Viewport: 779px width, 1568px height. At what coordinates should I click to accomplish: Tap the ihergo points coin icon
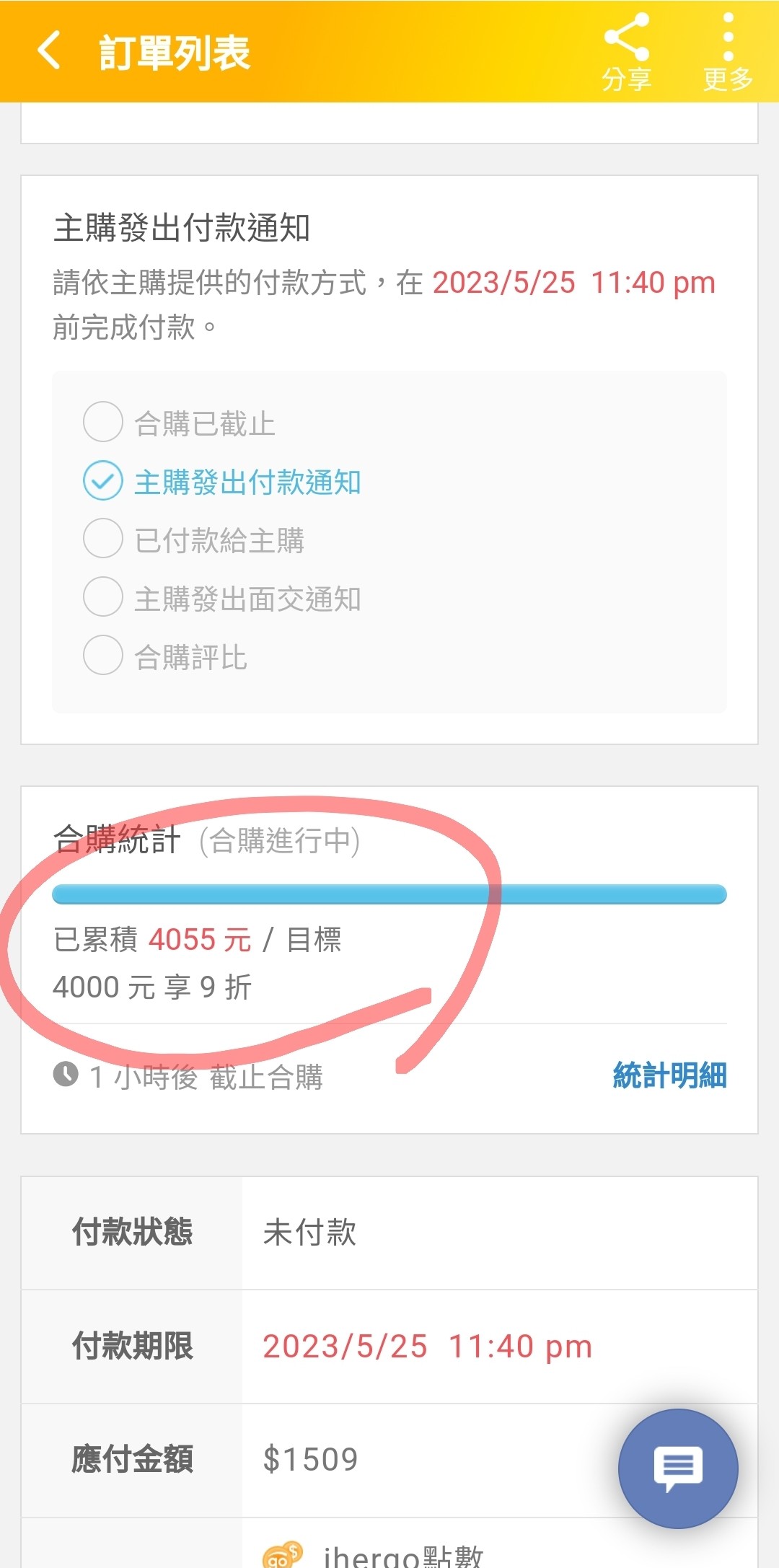tap(282, 1554)
